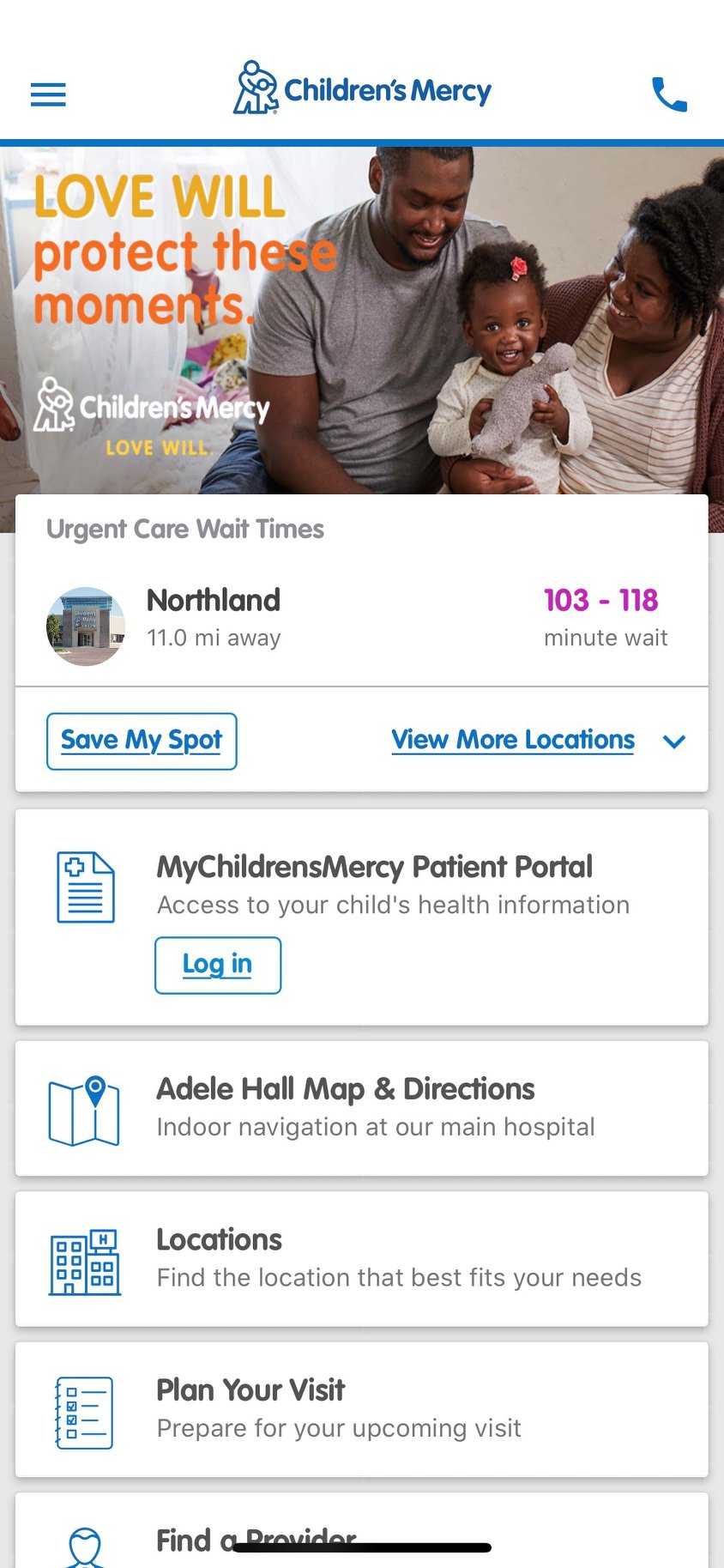This screenshot has height=1568, width=724.
Task: Expand the View More Locations chevron
Action: (675, 742)
